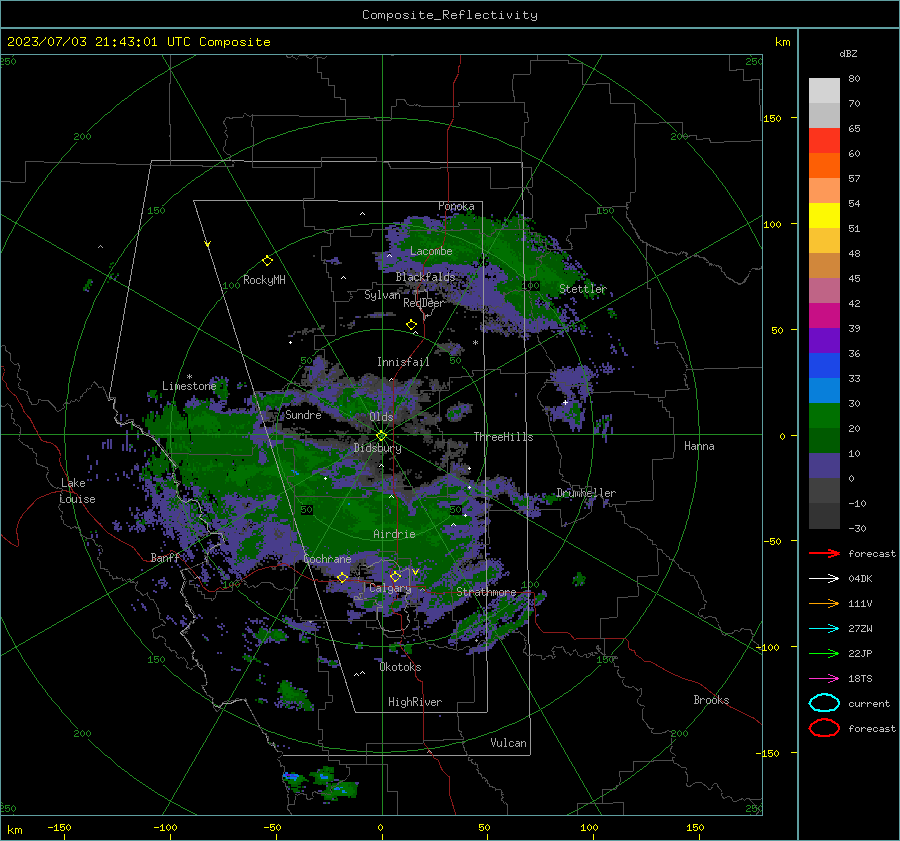Click the Limestone label
Viewport: 900px width, 841px height.
189,386
